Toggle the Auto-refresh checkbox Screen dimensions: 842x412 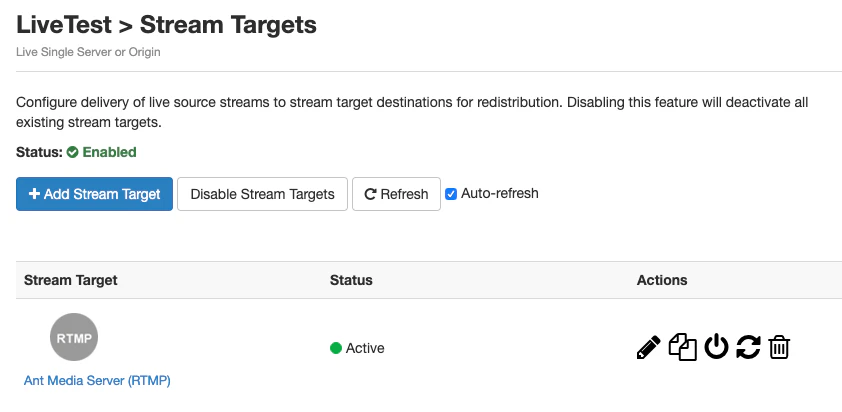click(451, 194)
